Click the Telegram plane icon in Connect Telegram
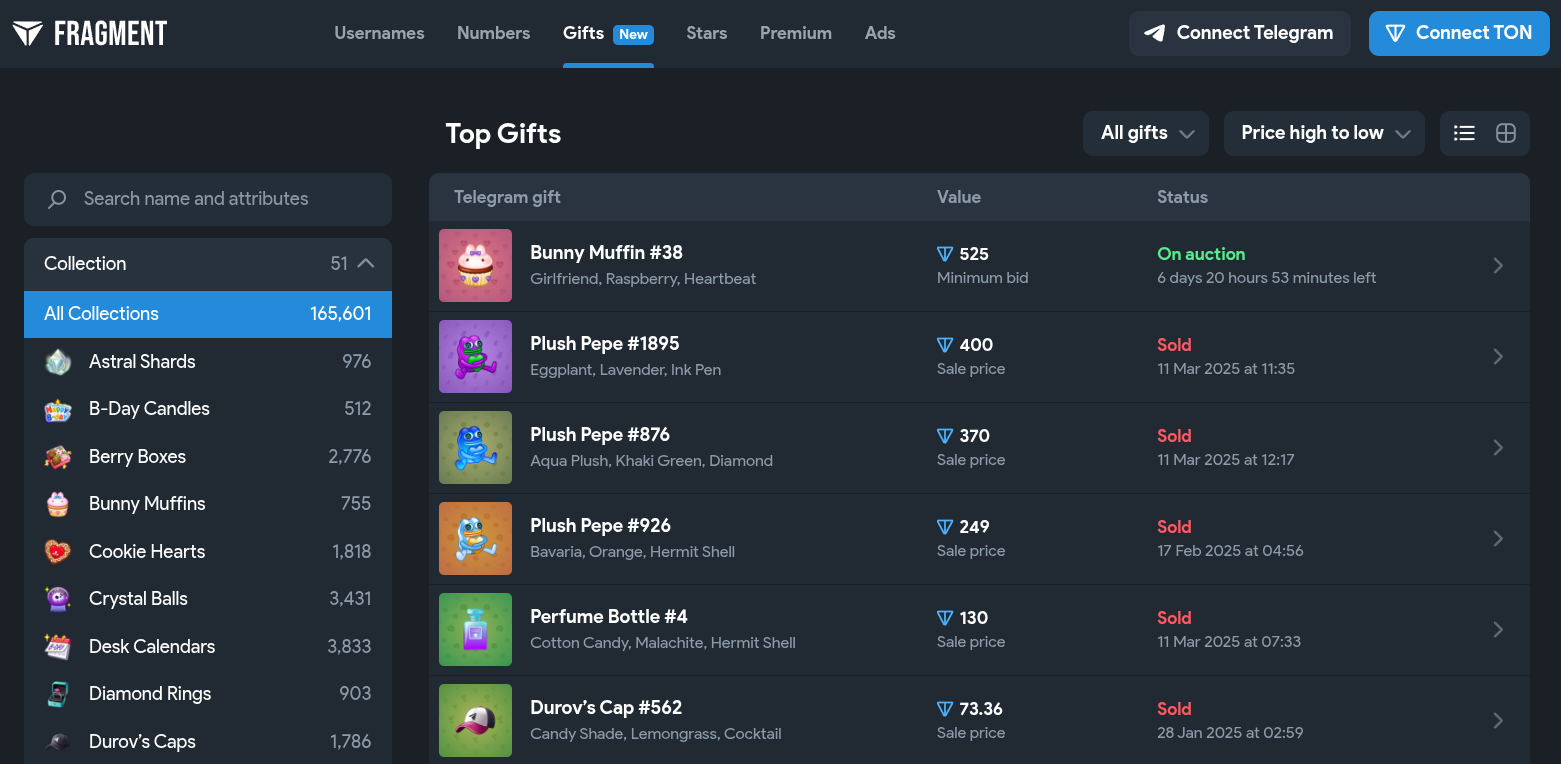 click(1154, 33)
